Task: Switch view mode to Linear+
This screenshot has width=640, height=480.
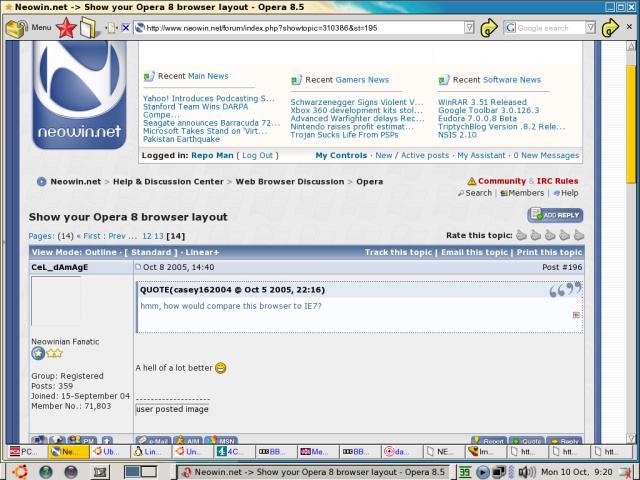Action: click(x=202, y=252)
